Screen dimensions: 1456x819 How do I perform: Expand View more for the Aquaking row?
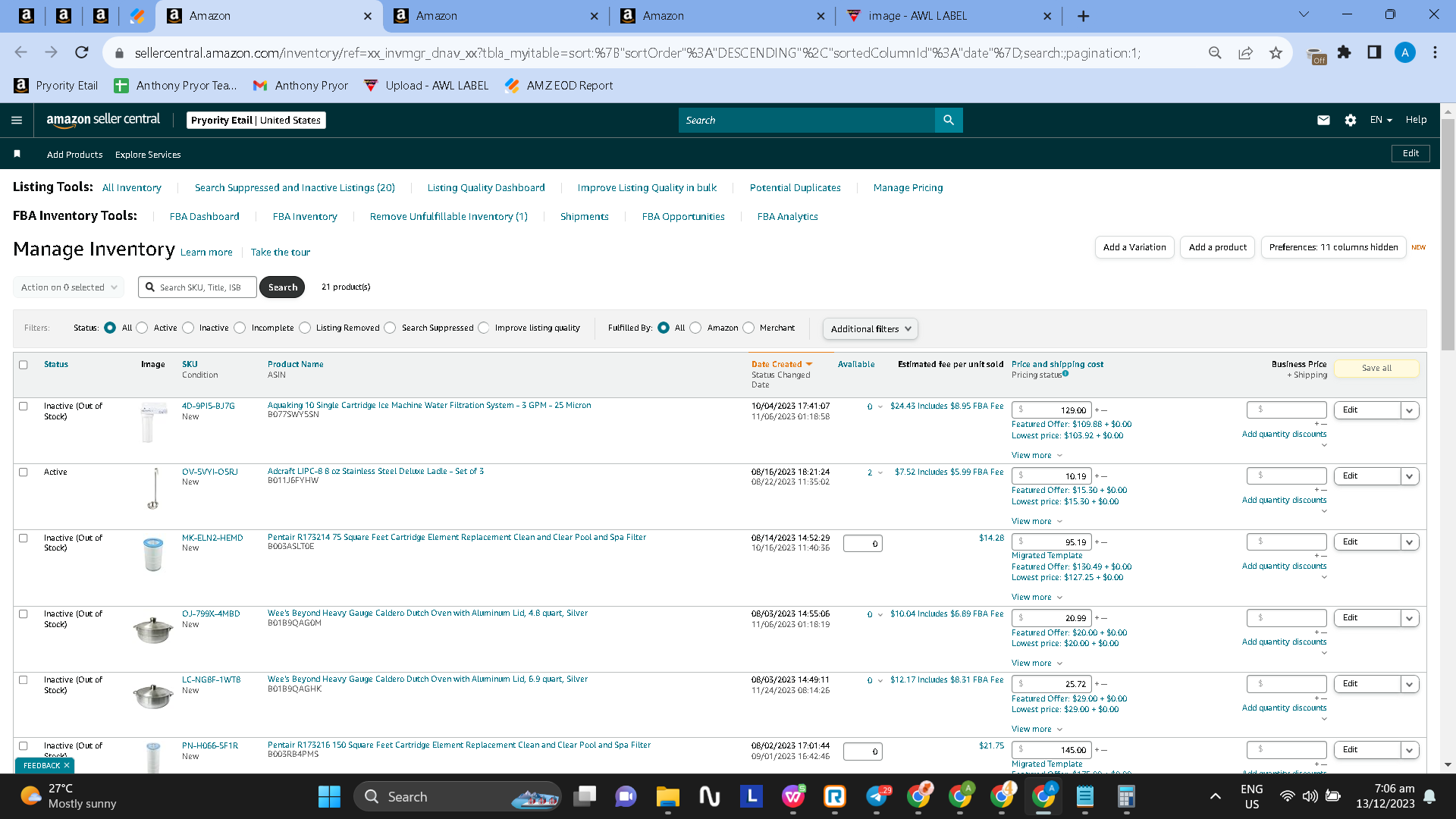1037,455
